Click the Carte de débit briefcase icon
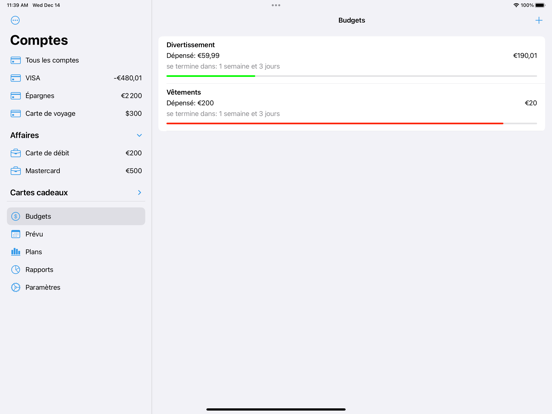Screen dimensions: 552x414 [x=15, y=153]
